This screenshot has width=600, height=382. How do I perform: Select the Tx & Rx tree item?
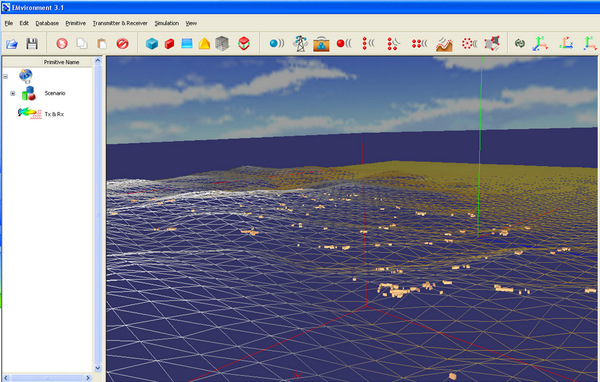coord(54,114)
